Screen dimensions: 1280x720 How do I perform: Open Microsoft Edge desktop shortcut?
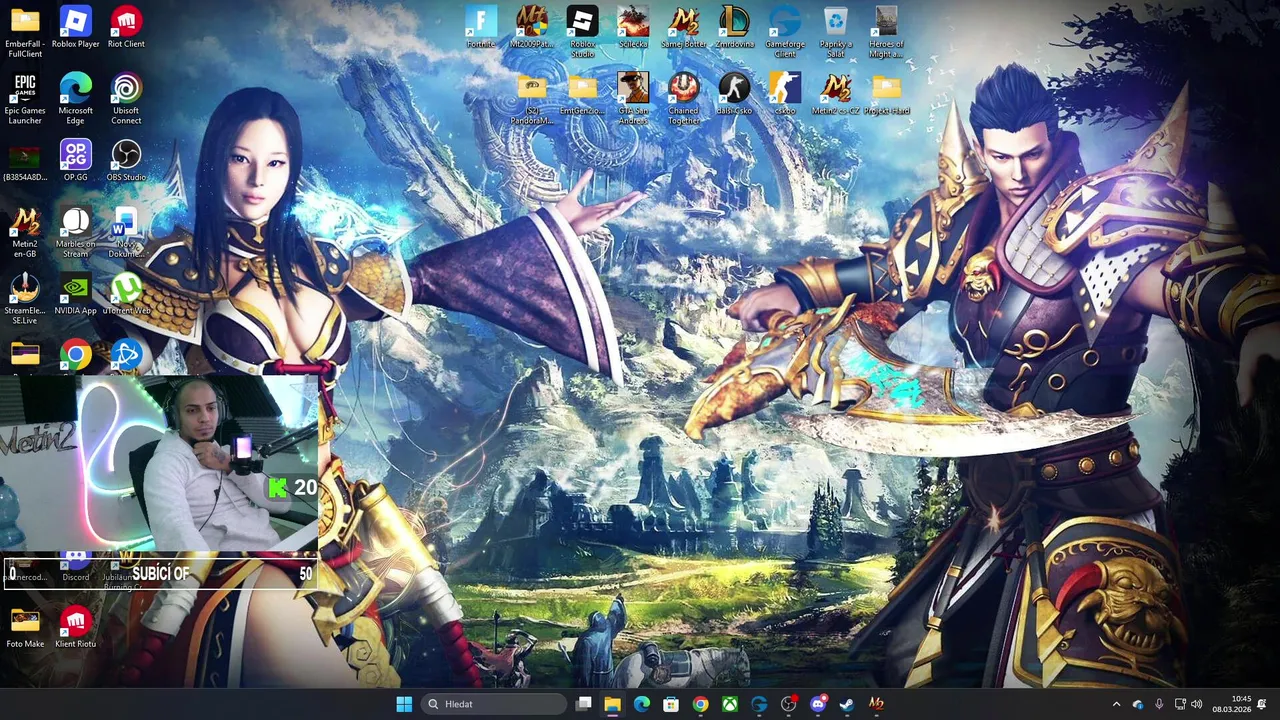(75, 98)
